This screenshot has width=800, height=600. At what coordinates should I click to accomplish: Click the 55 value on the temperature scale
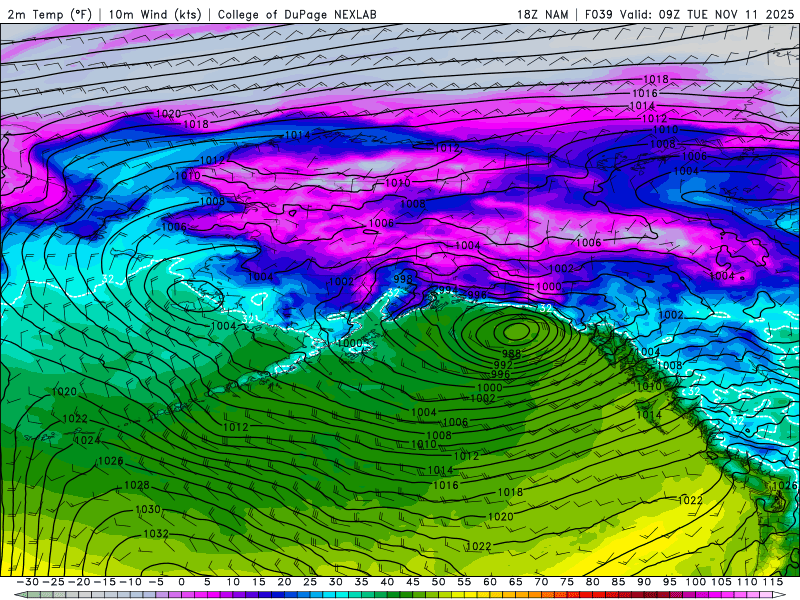click(464, 582)
